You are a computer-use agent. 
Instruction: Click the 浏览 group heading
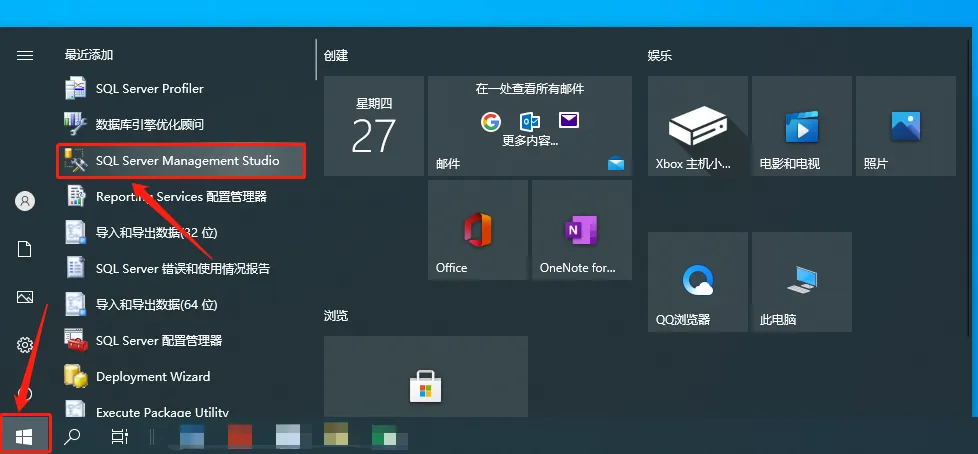(x=336, y=316)
